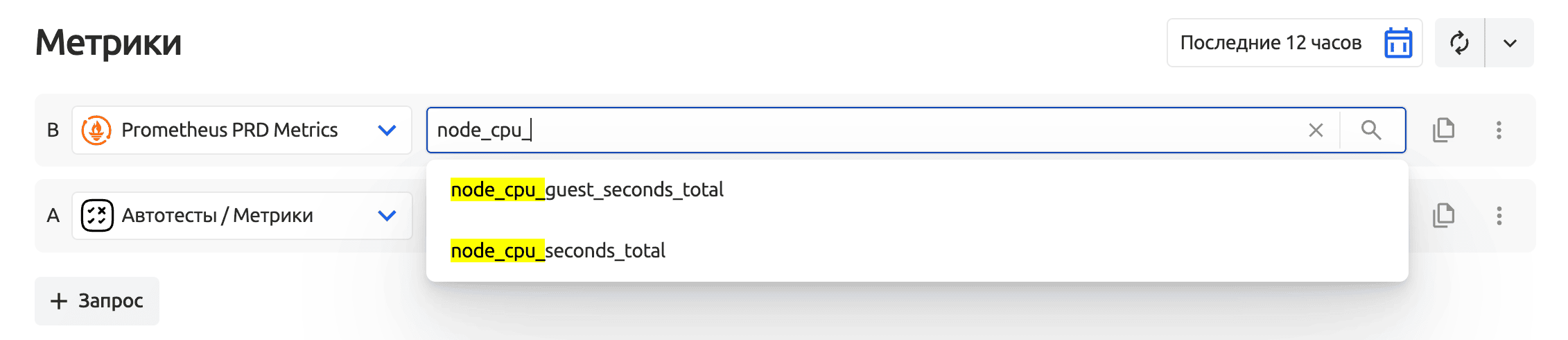Expand Автотесты / Метрики datasource dropdown

point(387,216)
